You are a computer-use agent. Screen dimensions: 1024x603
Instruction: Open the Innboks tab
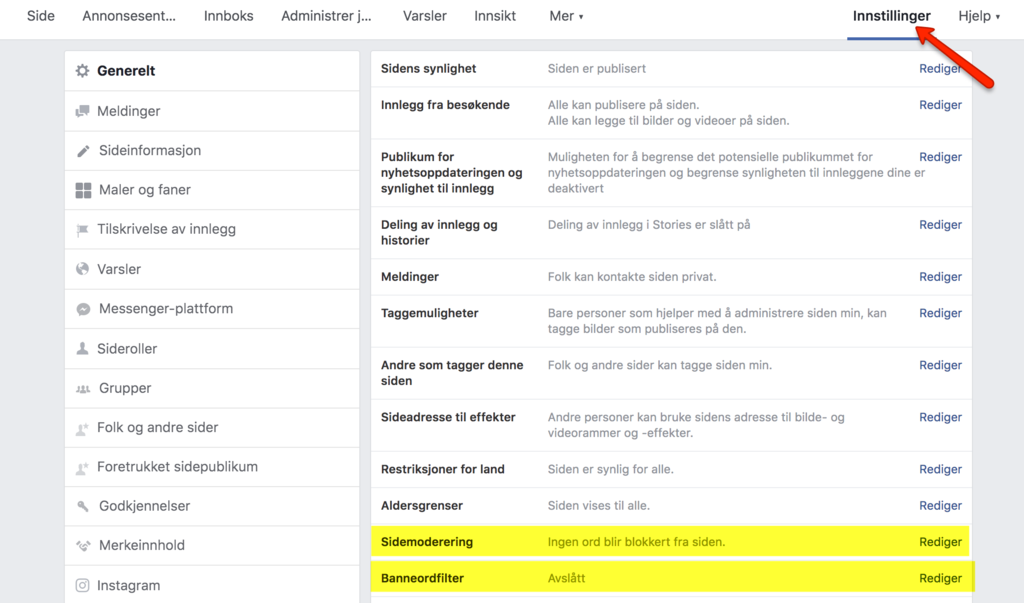click(x=228, y=16)
